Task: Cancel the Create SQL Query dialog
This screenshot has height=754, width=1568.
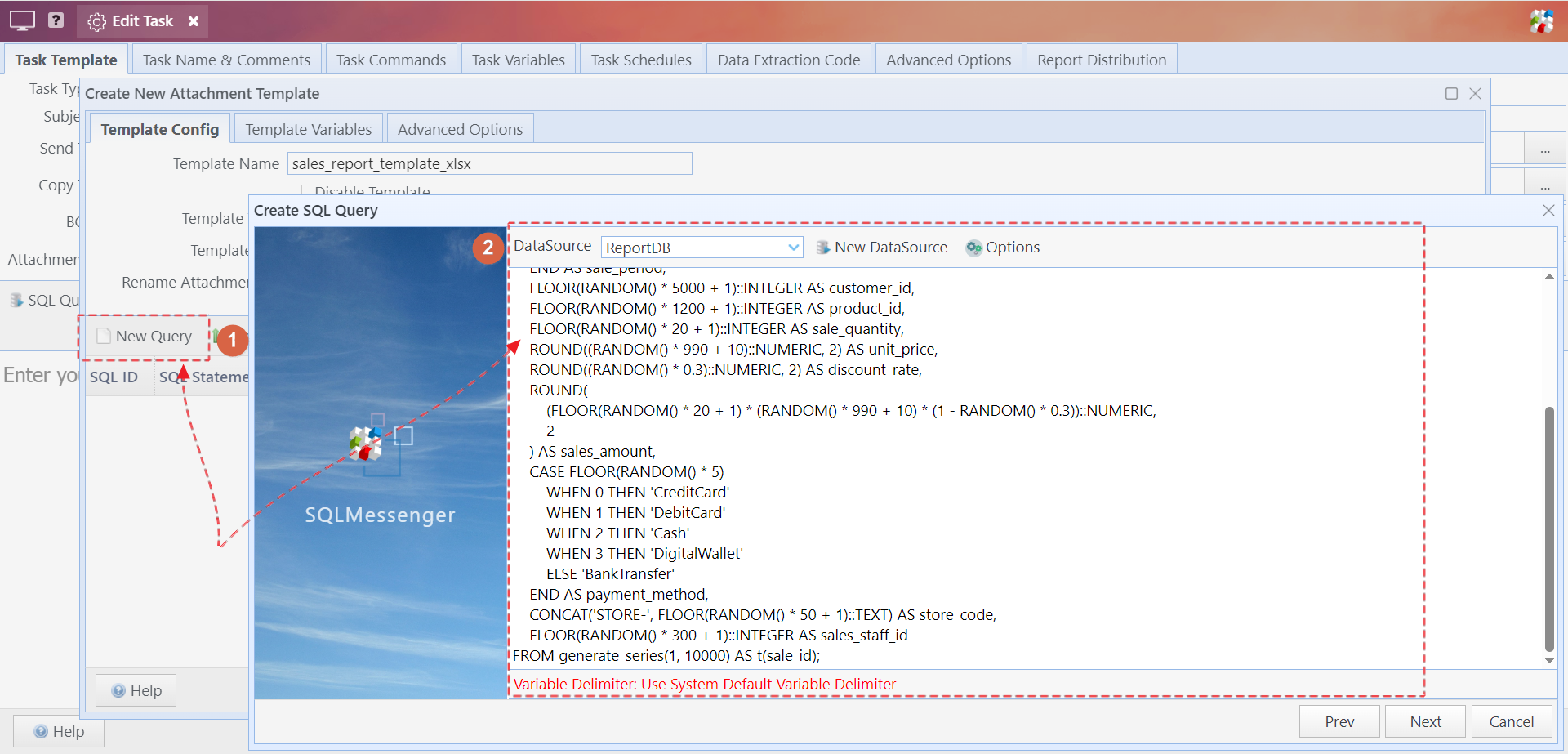Action: coord(1512,721)
